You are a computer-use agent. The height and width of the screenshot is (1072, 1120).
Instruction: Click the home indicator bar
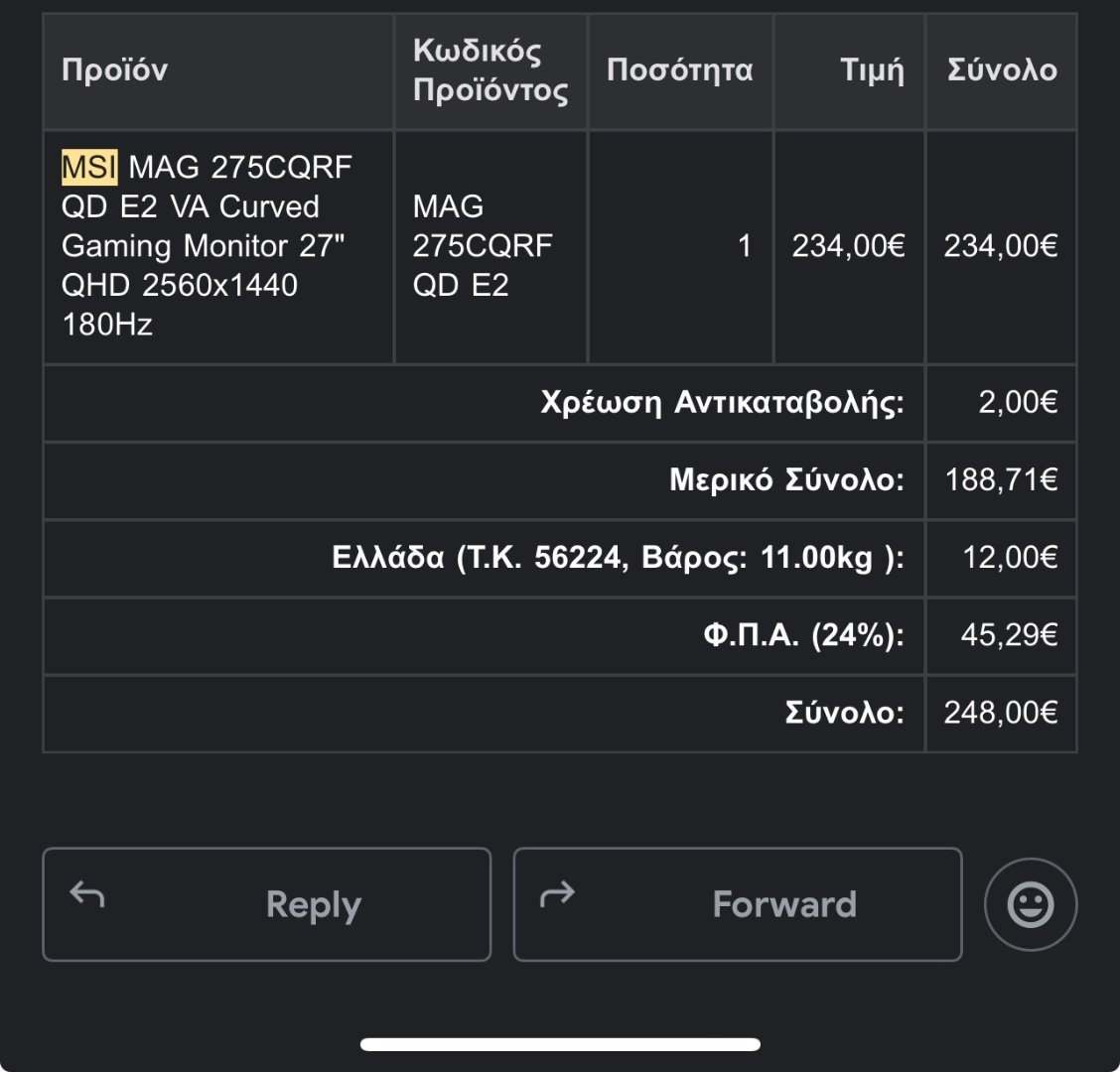click(x=560, y=1045)
